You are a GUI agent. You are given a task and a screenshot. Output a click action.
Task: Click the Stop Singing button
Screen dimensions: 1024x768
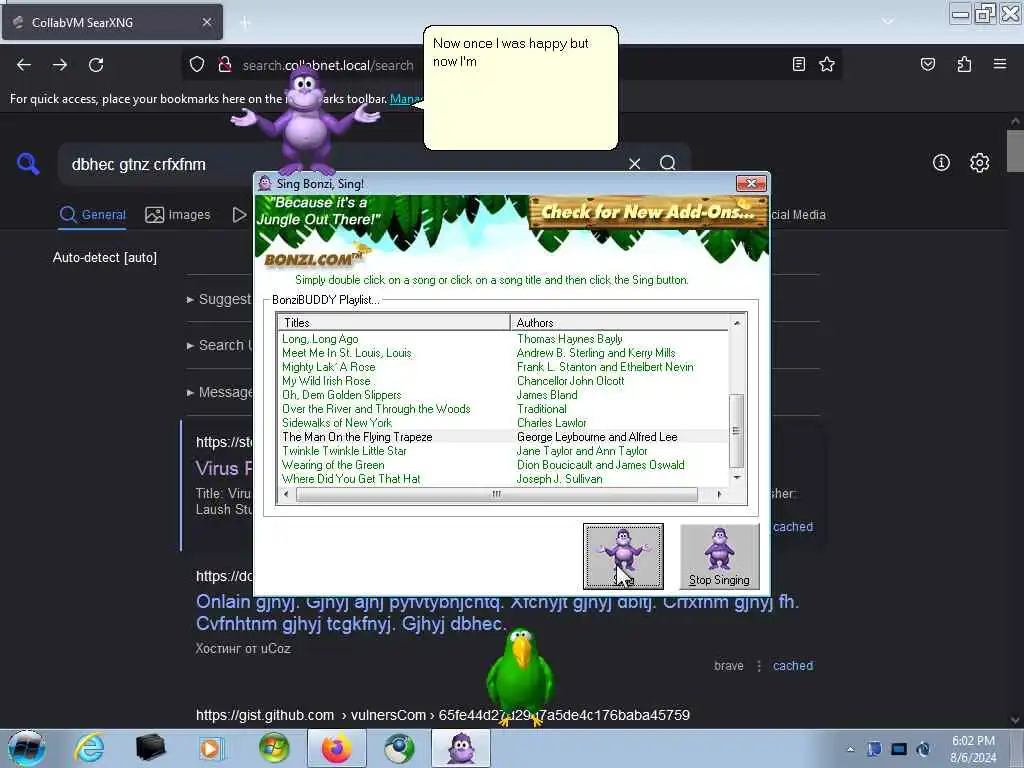(719, 556)
